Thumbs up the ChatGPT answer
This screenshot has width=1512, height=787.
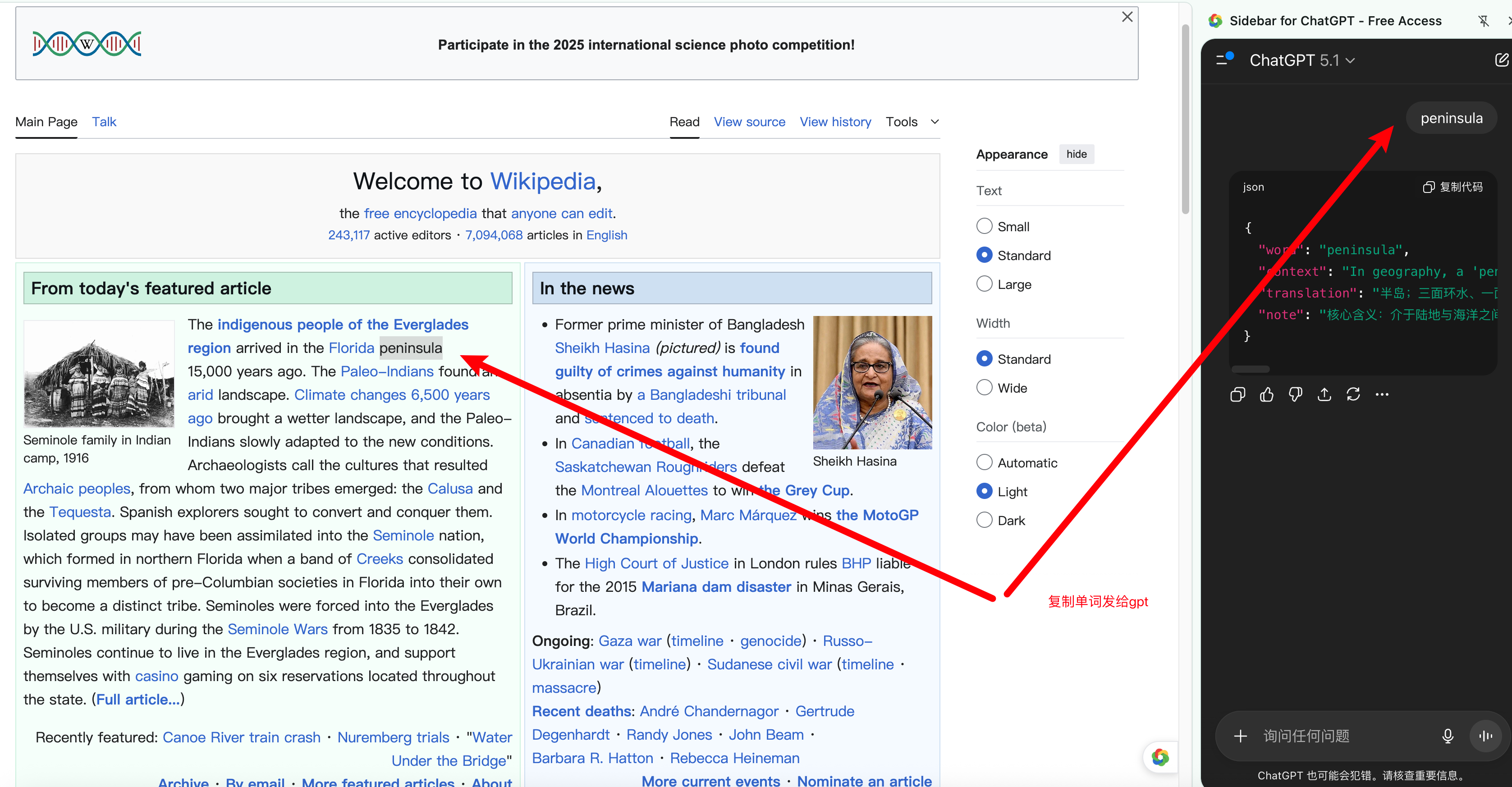point(1267,394)
